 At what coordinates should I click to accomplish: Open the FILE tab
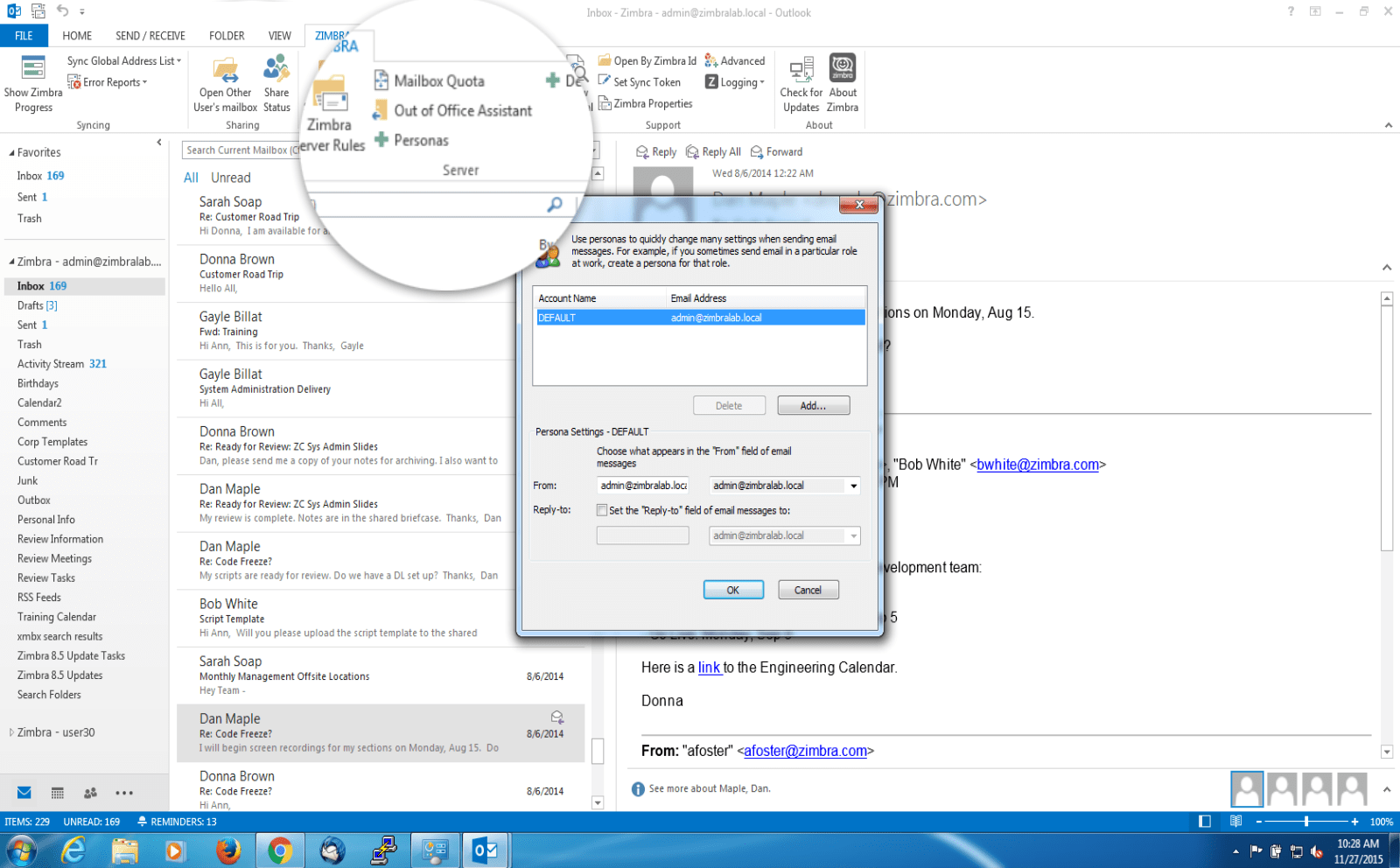click(24, 36)
